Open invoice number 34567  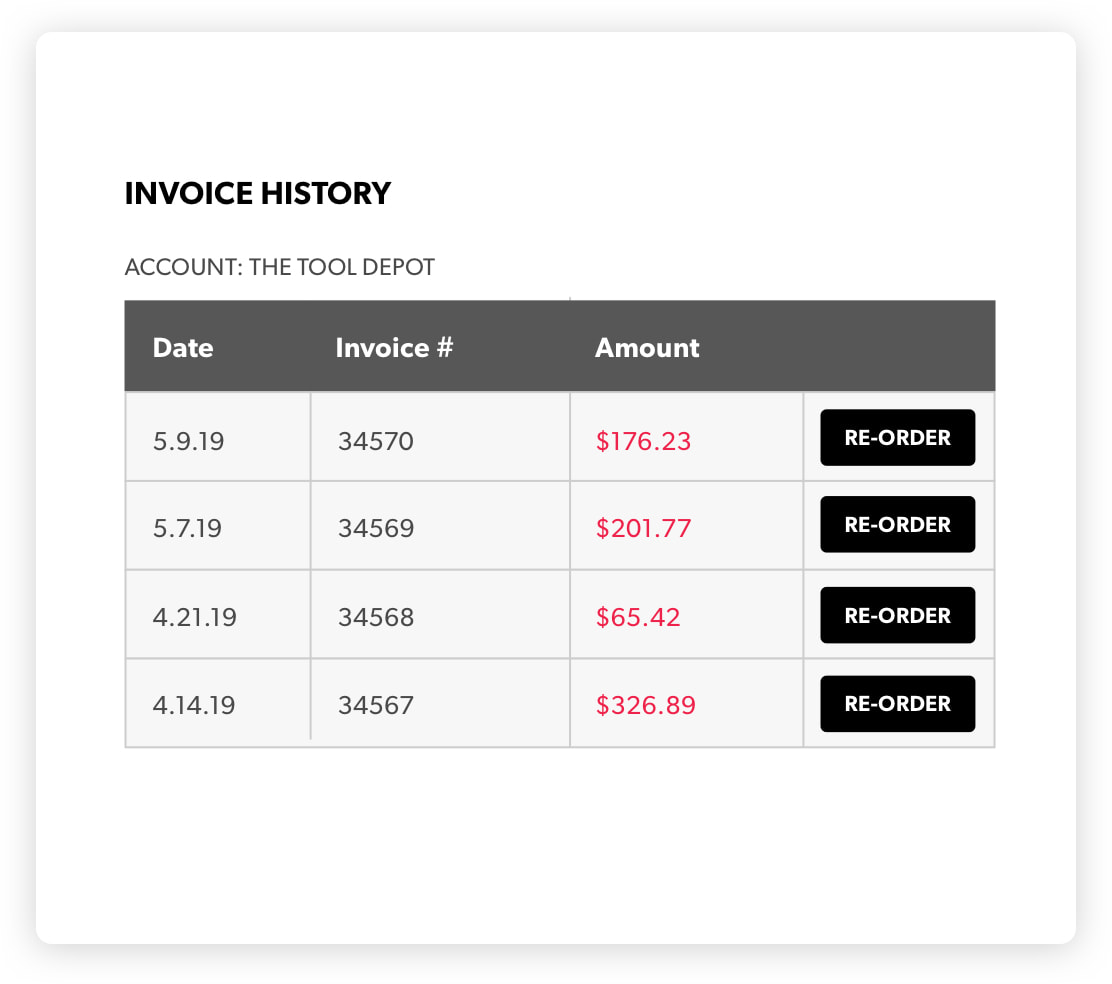click(375, 705)
